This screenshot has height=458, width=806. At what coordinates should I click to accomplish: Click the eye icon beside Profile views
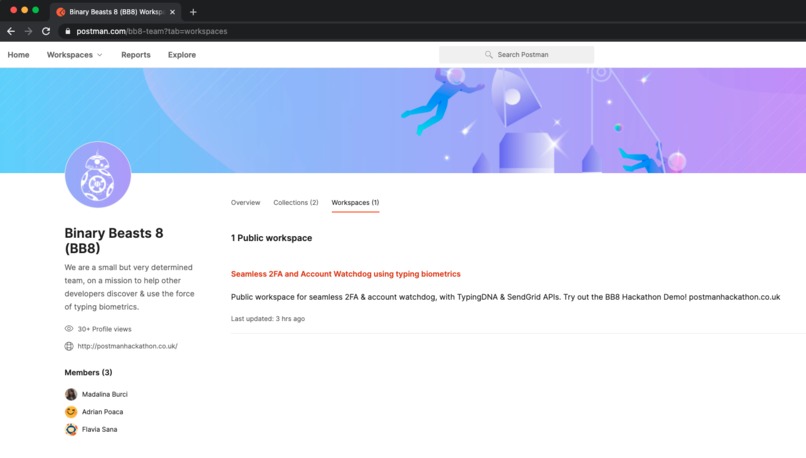point(69,328)
